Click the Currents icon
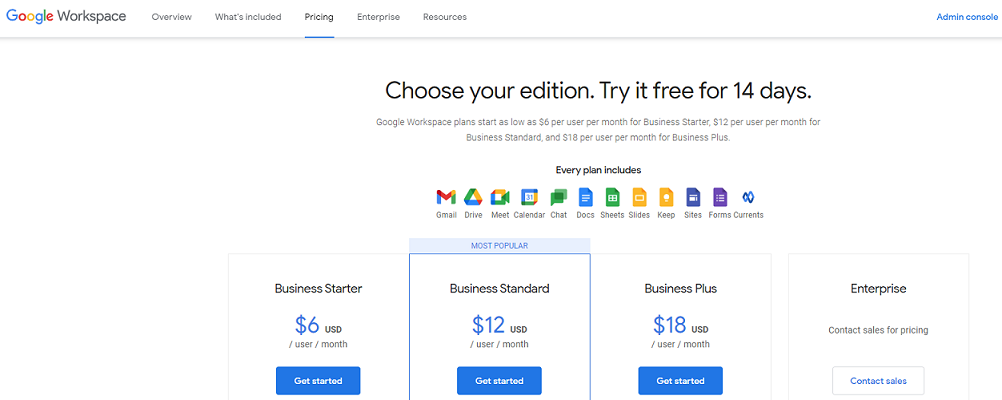The width and height of the screenshot is (1002, 400). click(748, 197)
